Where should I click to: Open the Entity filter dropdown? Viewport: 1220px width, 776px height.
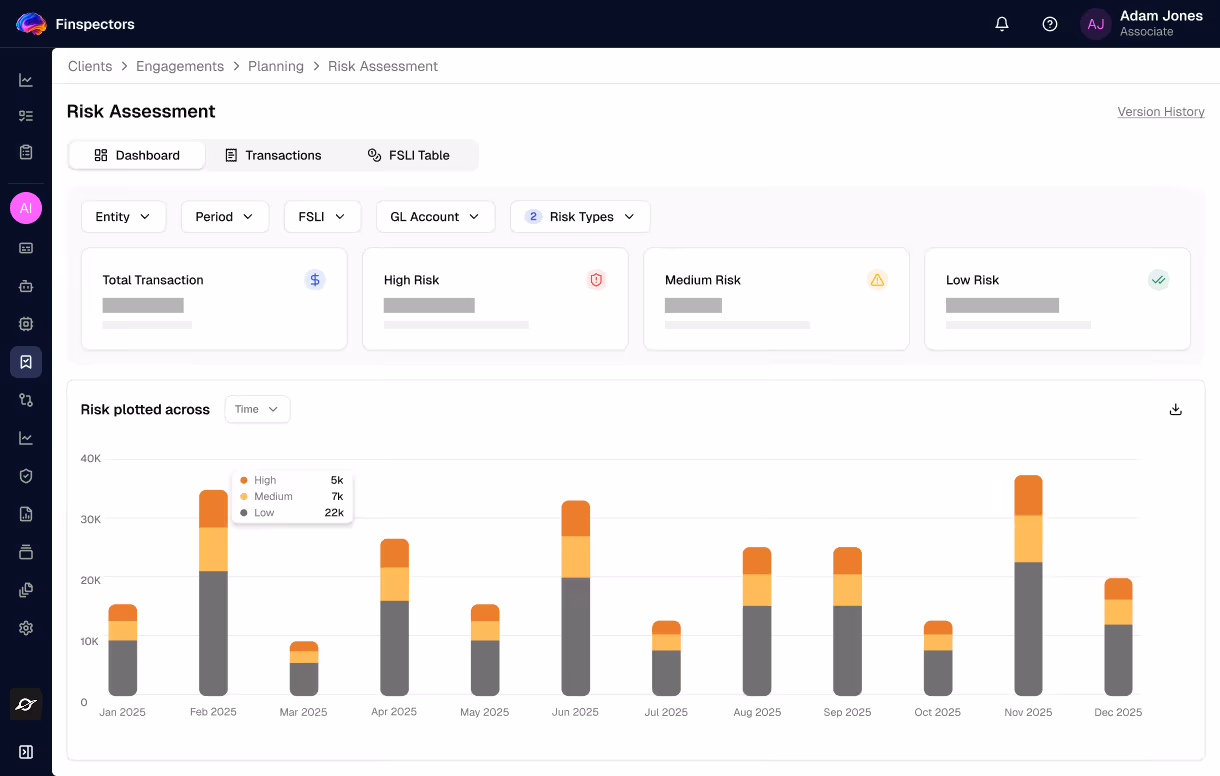pyautogui.click(x=123, y=217)
